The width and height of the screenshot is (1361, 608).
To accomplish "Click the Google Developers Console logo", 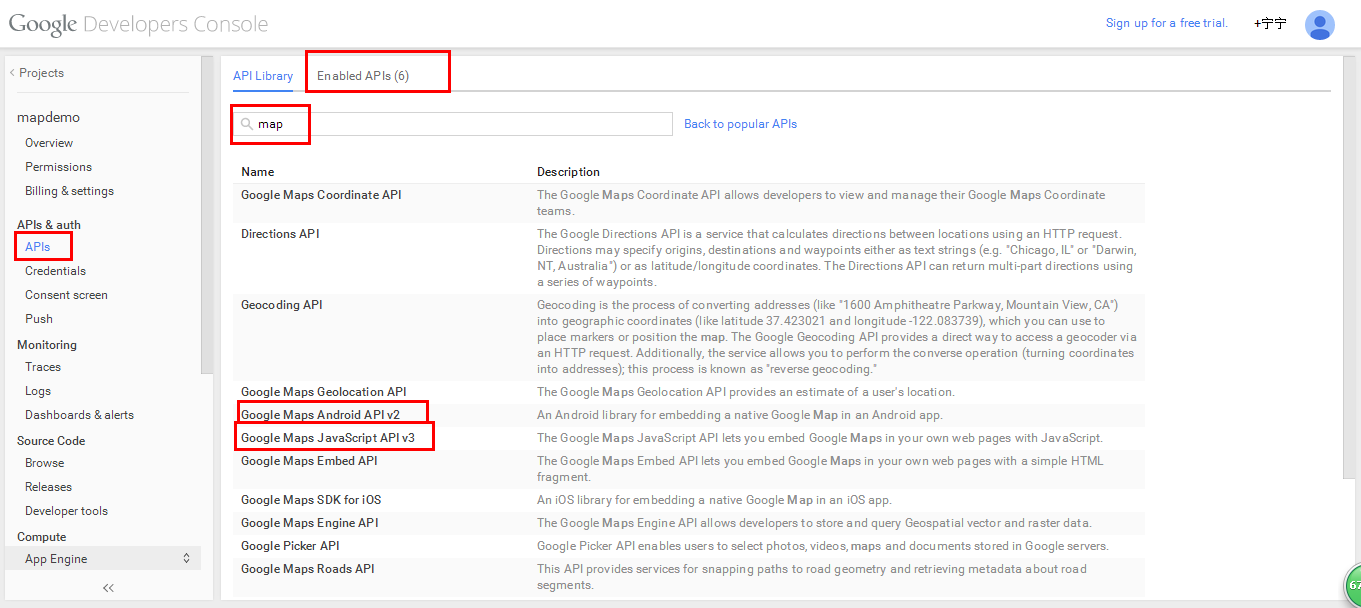I will pyautogui.click(x=139, y=24).
